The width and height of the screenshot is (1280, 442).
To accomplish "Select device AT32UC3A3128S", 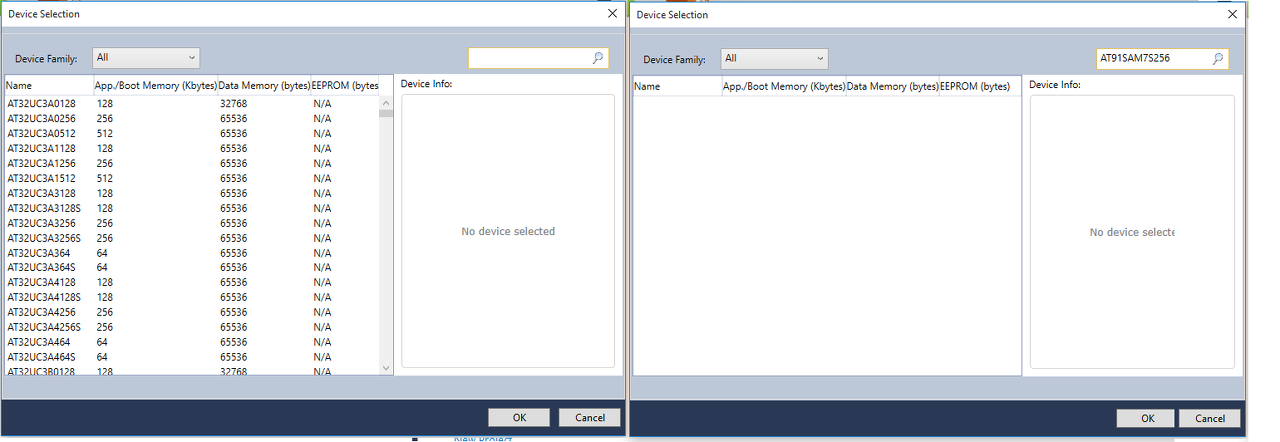I will 190,208.
